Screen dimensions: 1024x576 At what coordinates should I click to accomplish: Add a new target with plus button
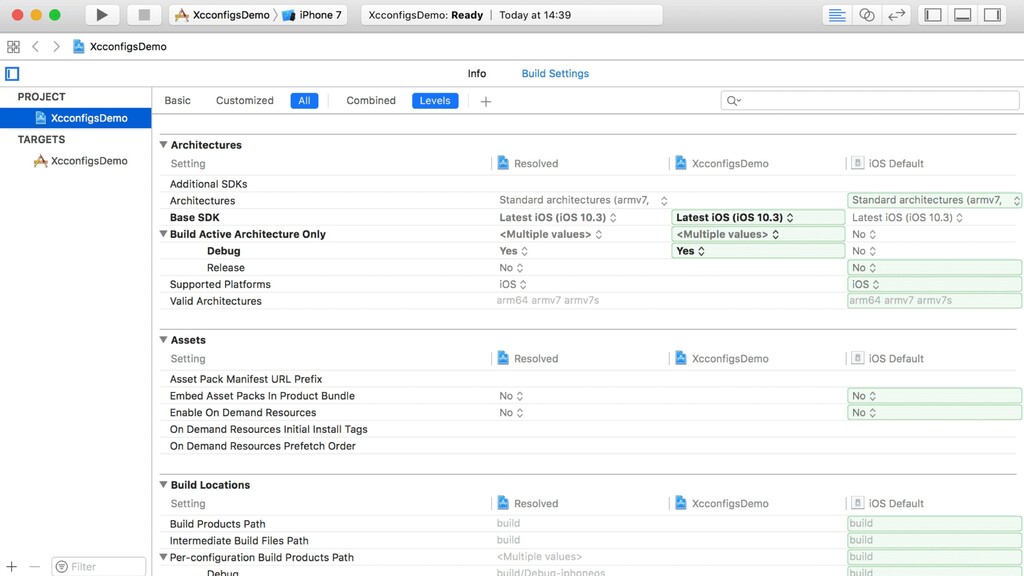click(x=12, y=566)
